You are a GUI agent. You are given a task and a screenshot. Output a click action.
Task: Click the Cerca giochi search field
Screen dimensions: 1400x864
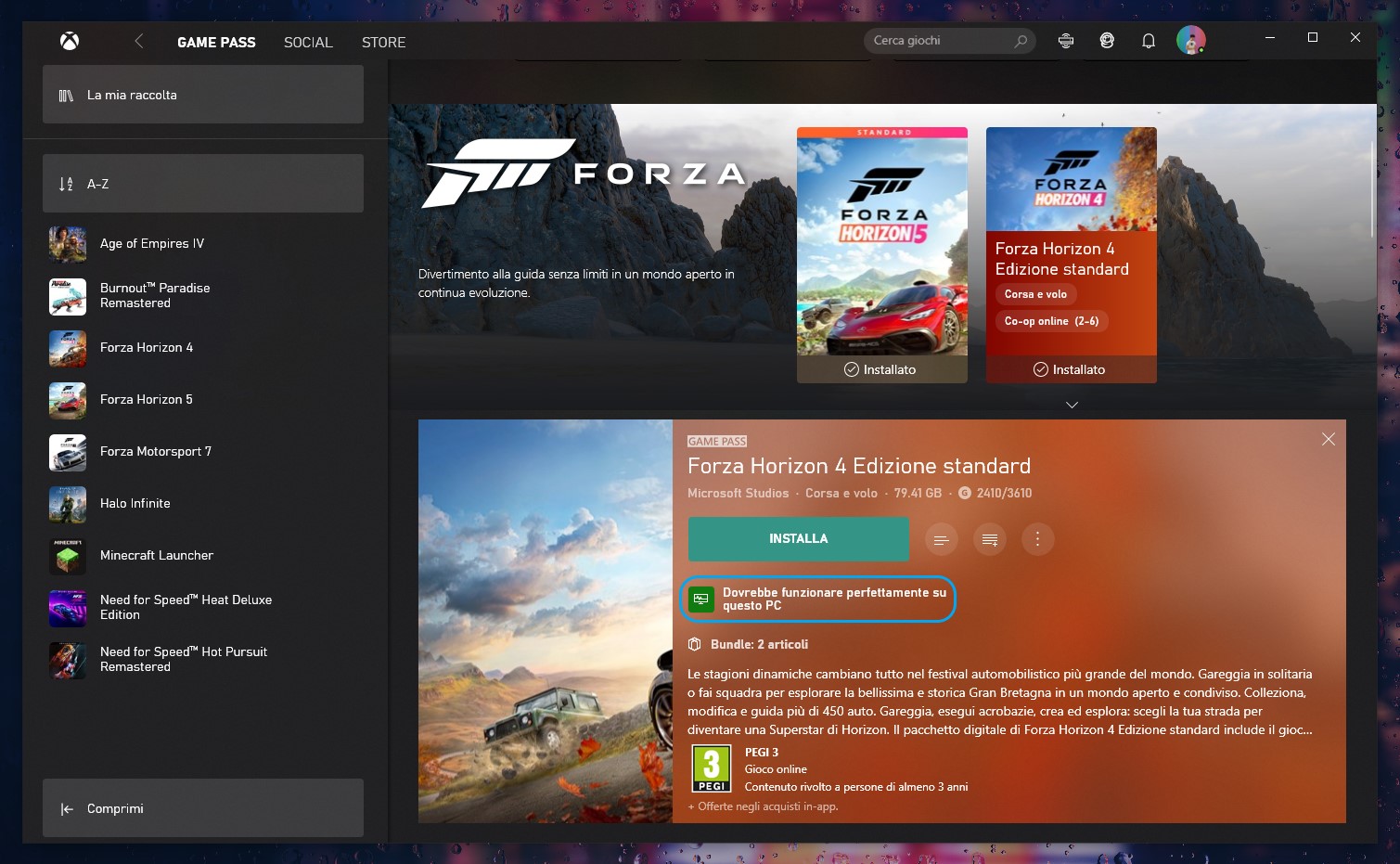pyautogui.click(x=950, y=41)
